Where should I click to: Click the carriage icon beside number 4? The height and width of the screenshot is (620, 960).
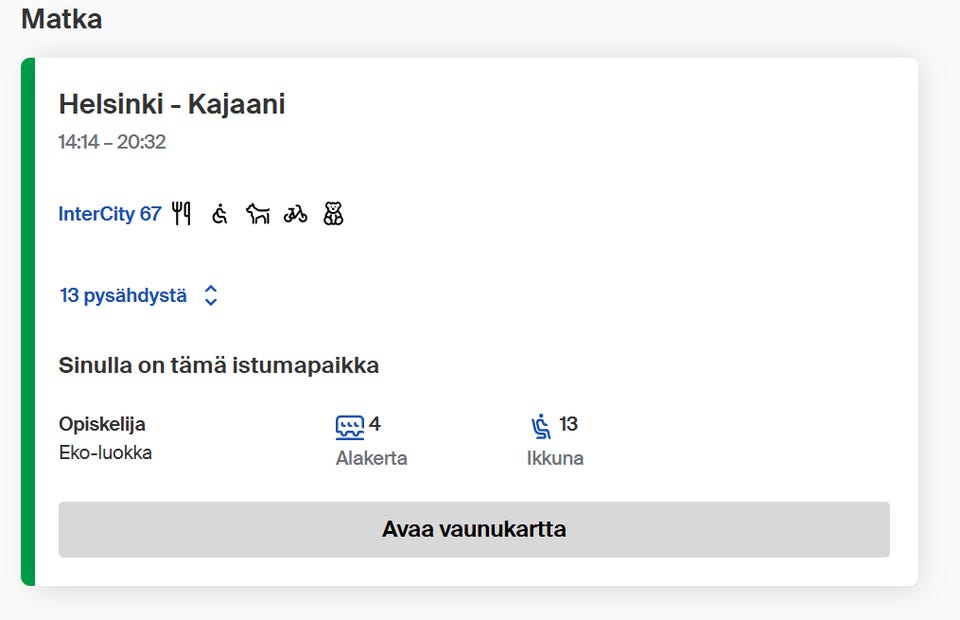point(348,425)
